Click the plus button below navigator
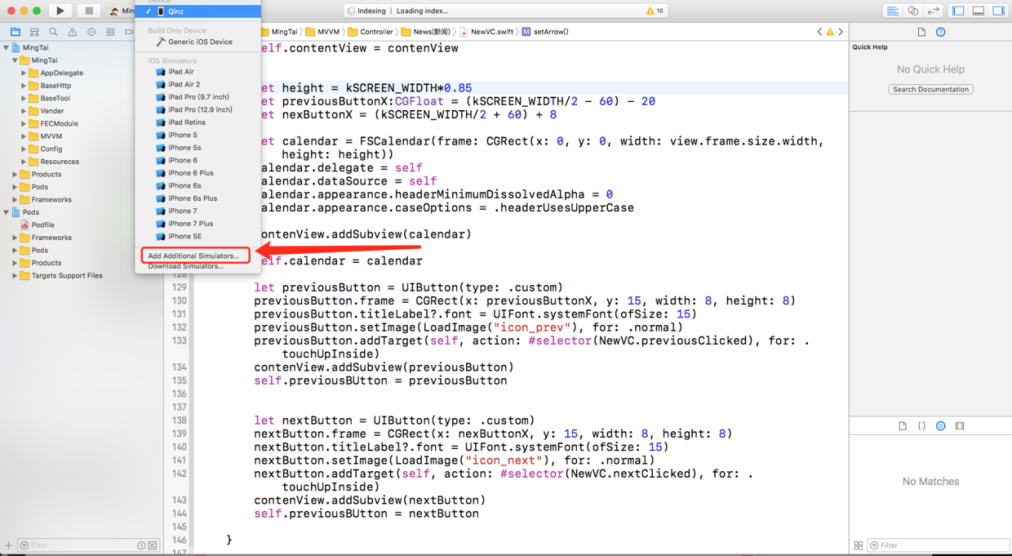Image resolution: width=1012 pixels, height=556 pixels. point(8,546)
